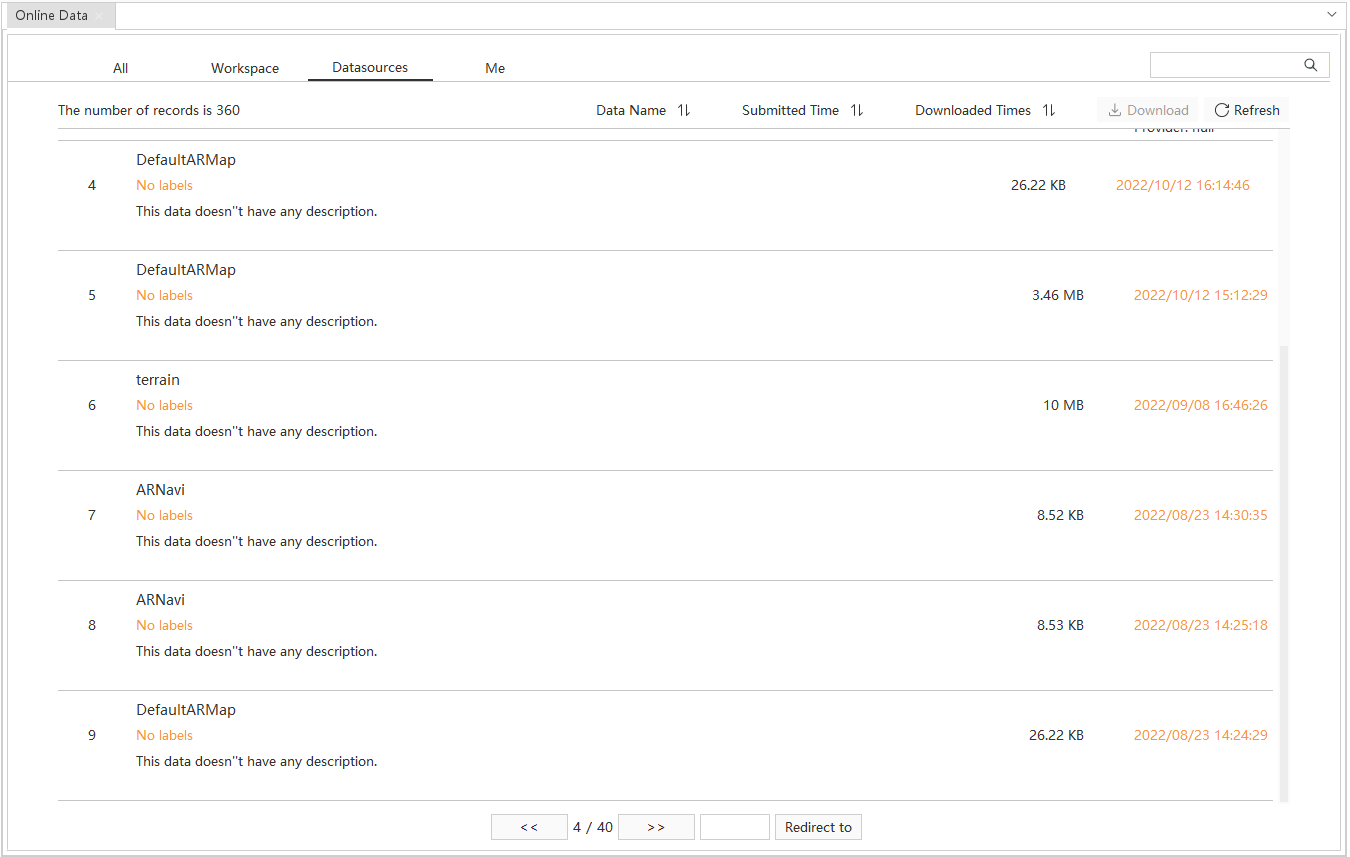1350x857 pixels.
Task: Go to the previous page
Action: click(x=529, y=827)
